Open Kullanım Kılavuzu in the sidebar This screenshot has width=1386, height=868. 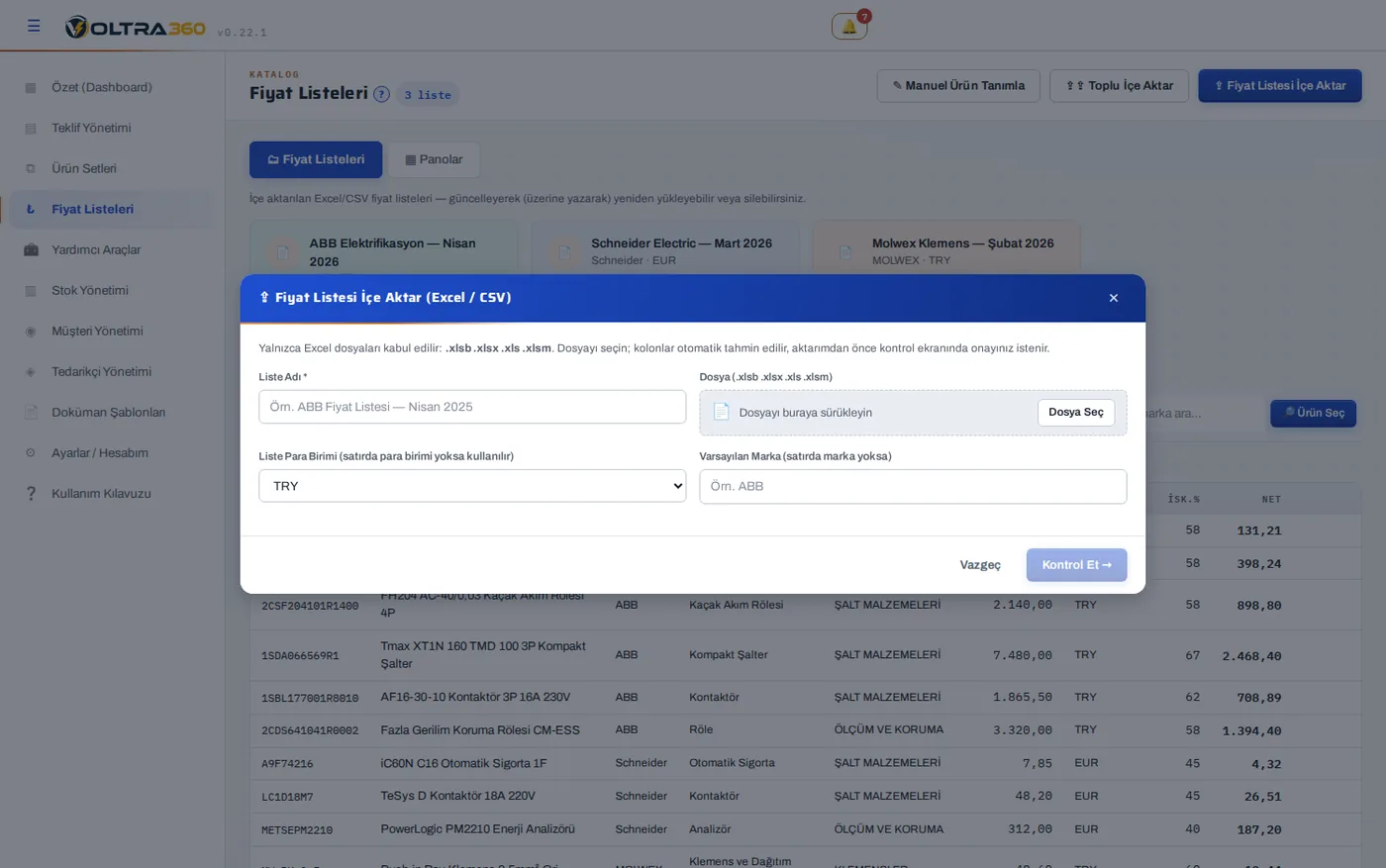110,493
